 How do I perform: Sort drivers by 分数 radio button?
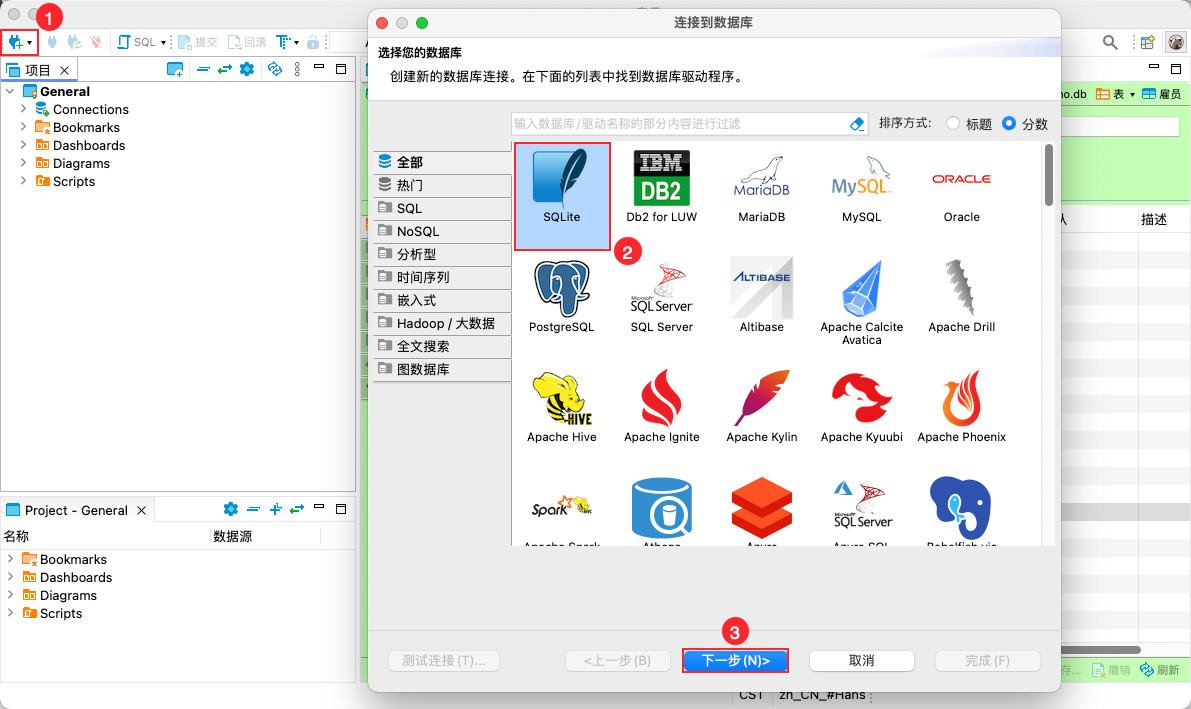[x=1009, y=123]
